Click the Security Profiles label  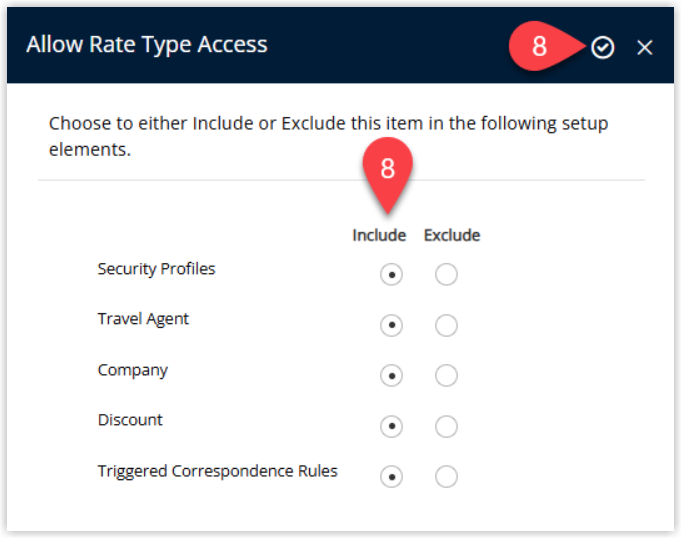[x=157, y=269]
